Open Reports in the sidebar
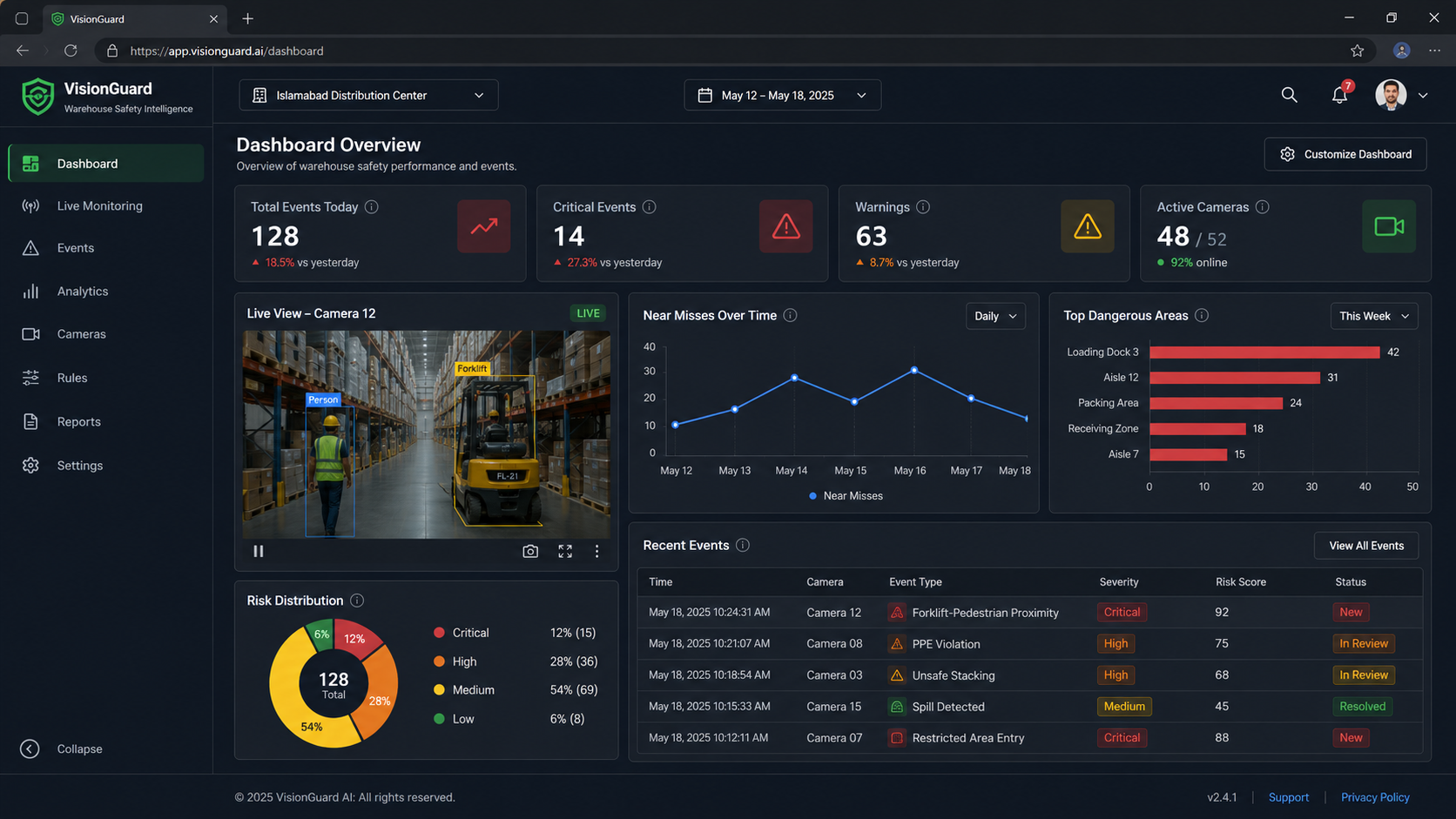The height and width of the screenshot is (819, 1456). [106, 421]
